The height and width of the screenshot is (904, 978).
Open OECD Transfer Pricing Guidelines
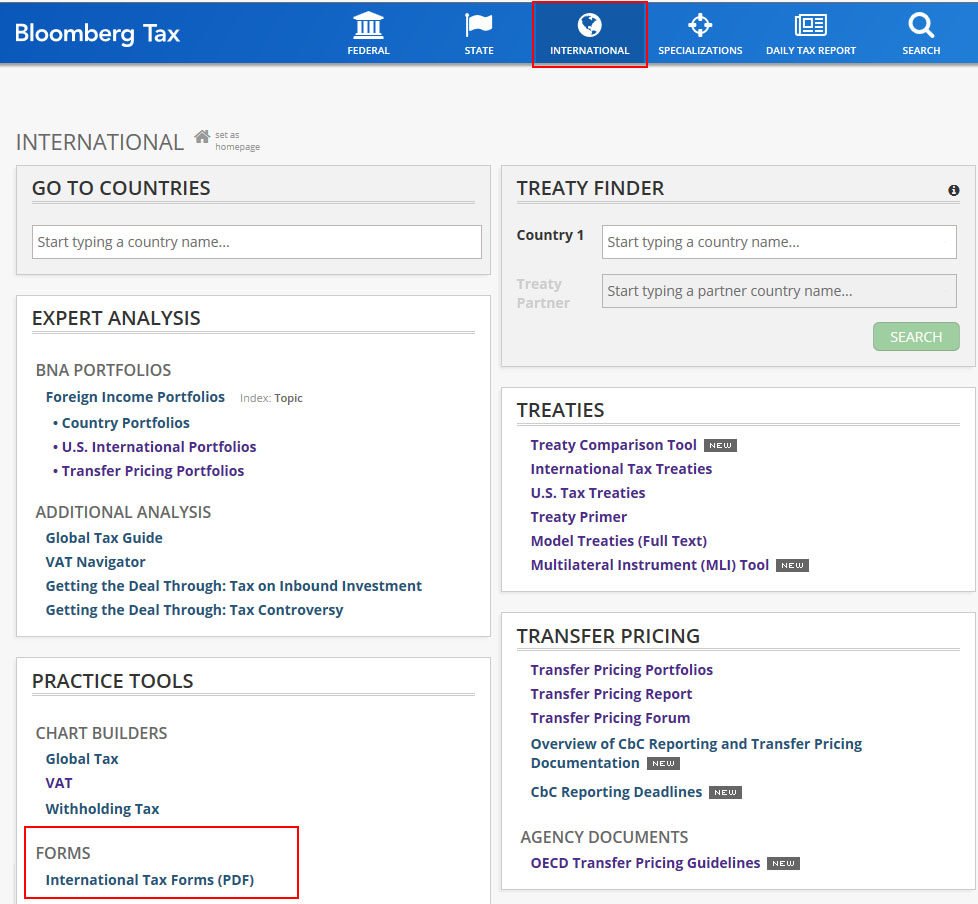tap(645, 863)
